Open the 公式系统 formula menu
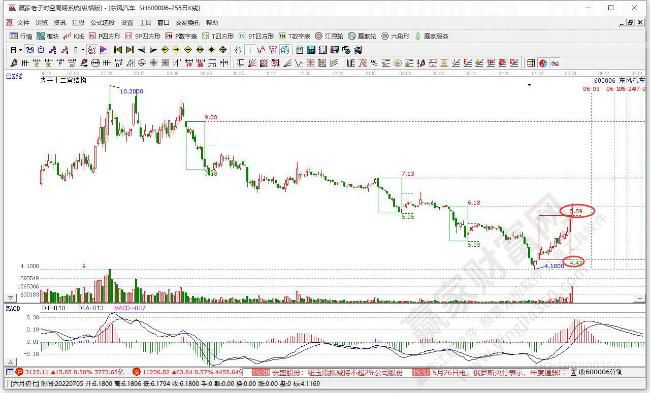Screen dimensions: 650x393 click(102, 22)
